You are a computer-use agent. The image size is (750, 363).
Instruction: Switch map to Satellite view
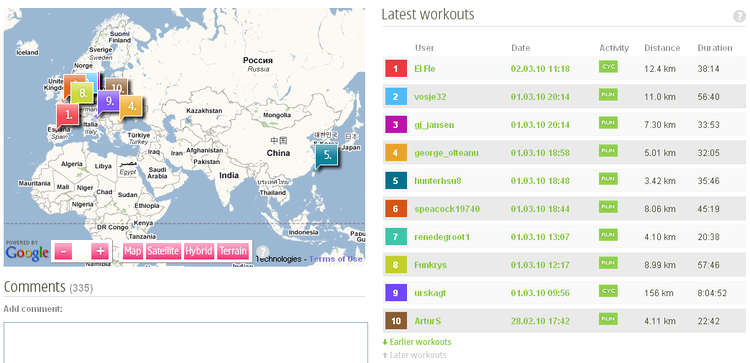(163, 251)
